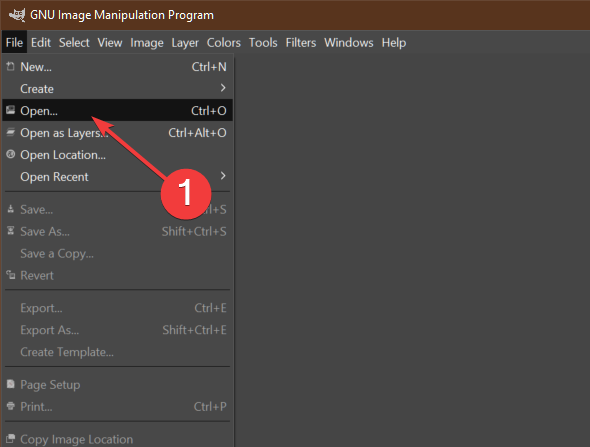Open the Colors menu

(x=224, y=43)
